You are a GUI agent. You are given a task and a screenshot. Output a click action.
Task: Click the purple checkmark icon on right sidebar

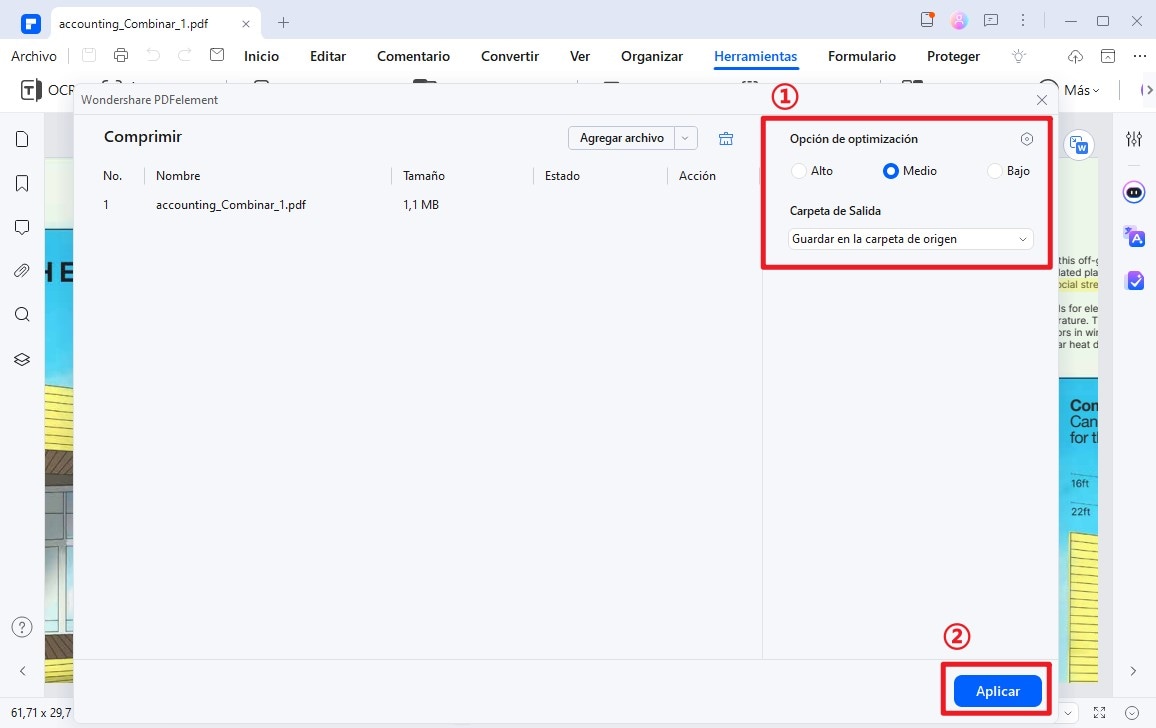[x=1135, y=280]
